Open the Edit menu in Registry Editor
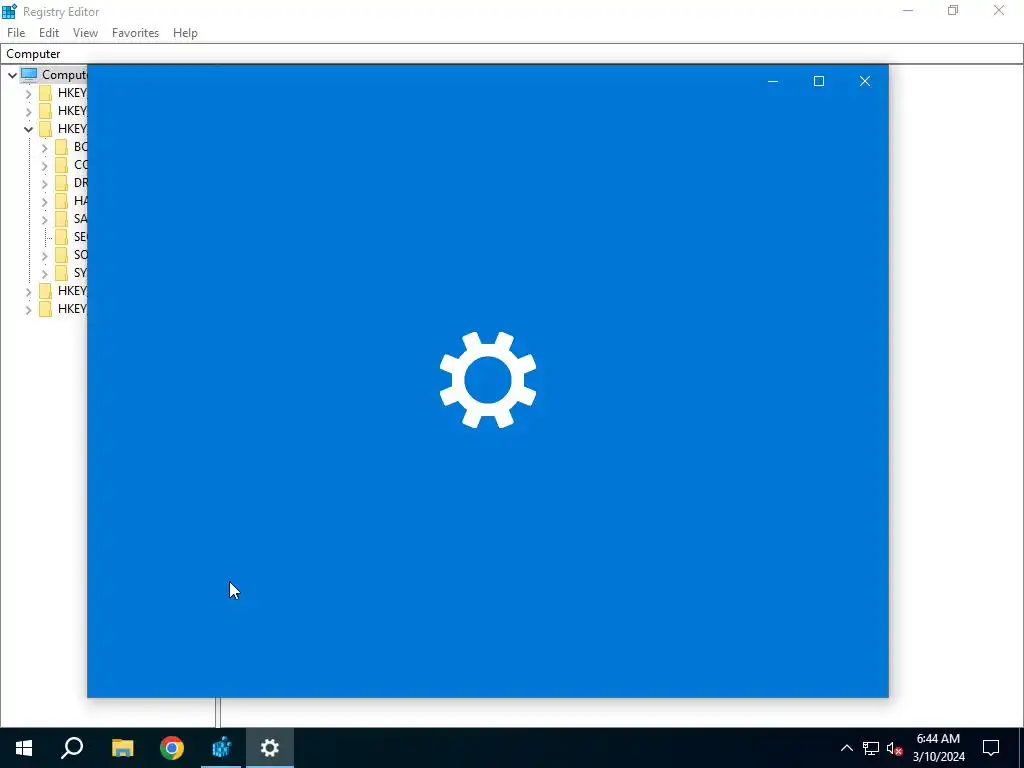The height and width of the screenshot is (768, 1024). tap(49, 33)
